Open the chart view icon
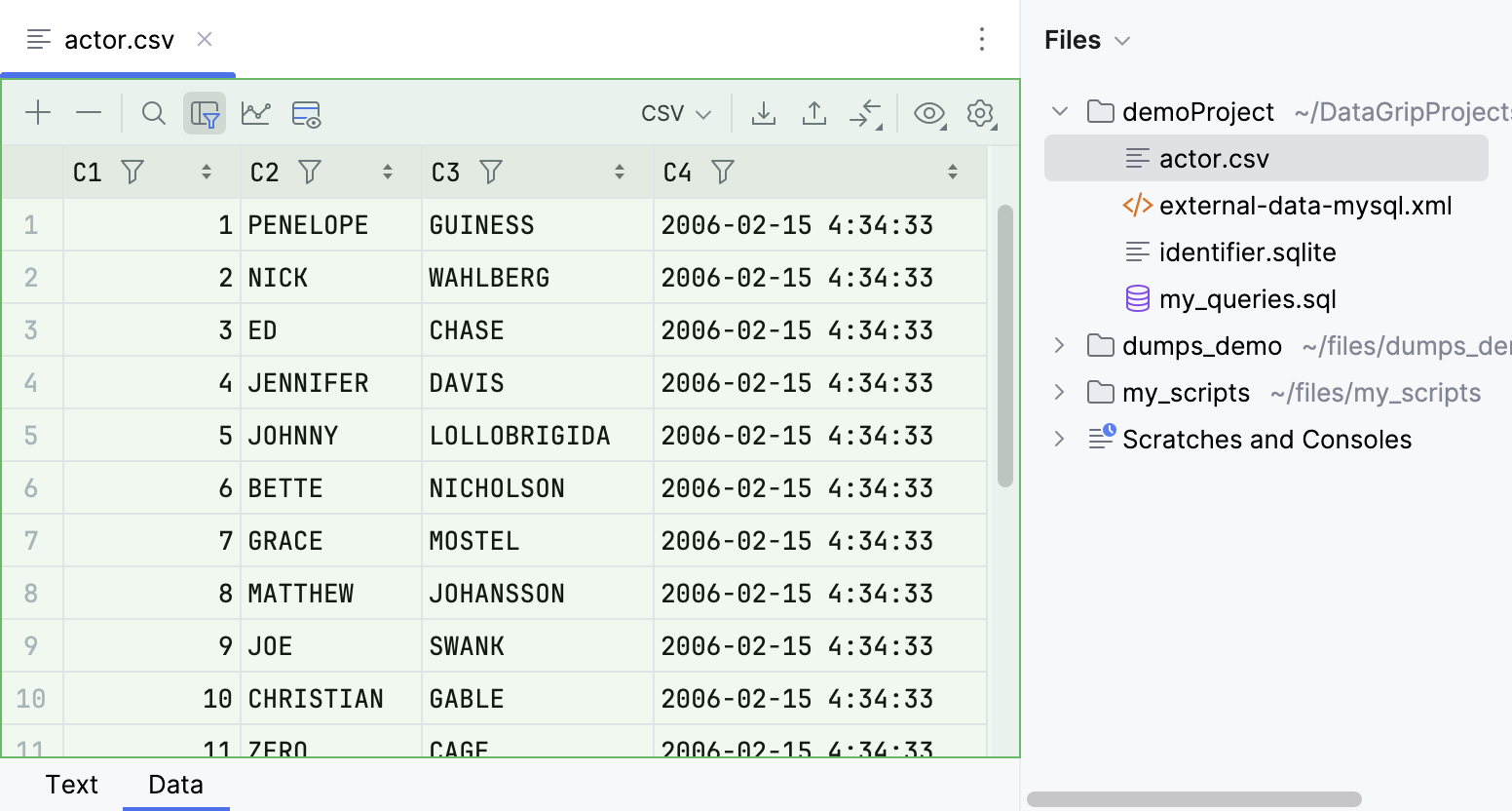This screenshot has height=811, width=1512. (255, 113)
